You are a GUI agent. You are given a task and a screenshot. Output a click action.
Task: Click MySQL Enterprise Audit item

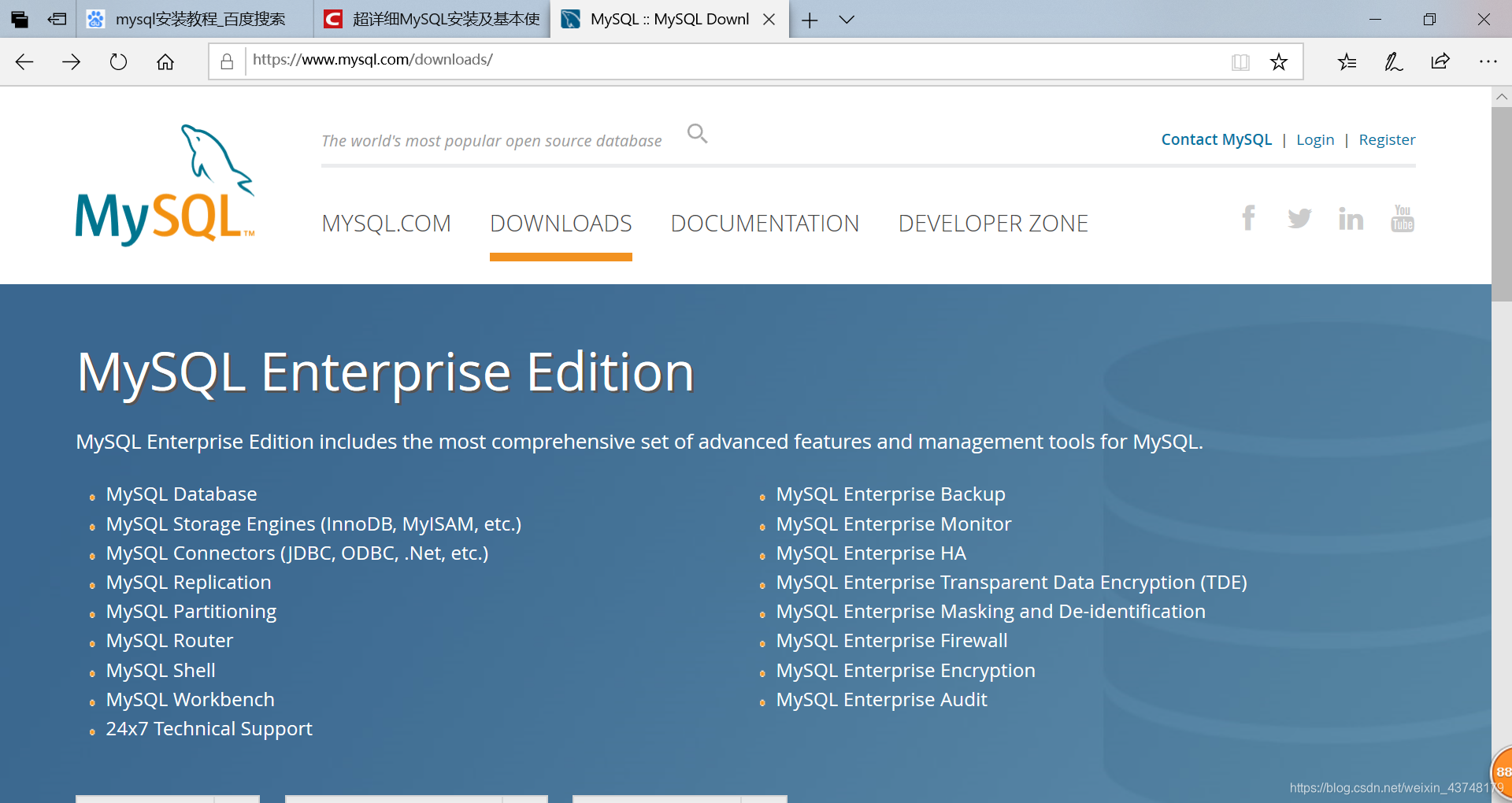(x=881, y=700)
